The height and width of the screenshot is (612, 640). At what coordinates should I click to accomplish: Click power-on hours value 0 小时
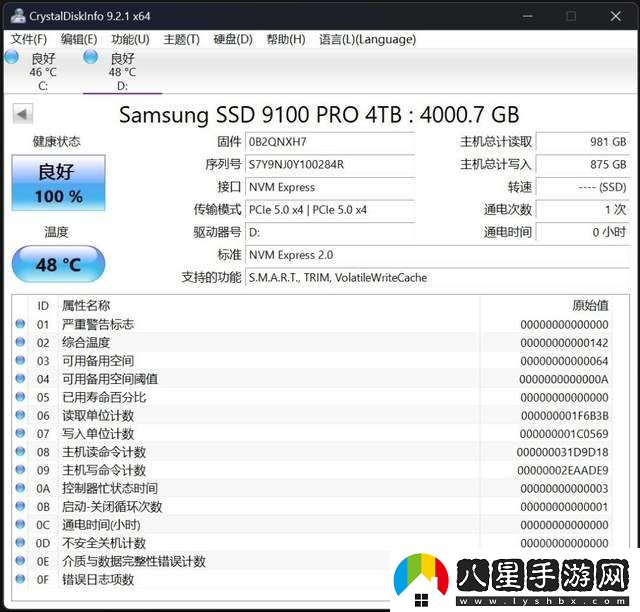point(583,232)
